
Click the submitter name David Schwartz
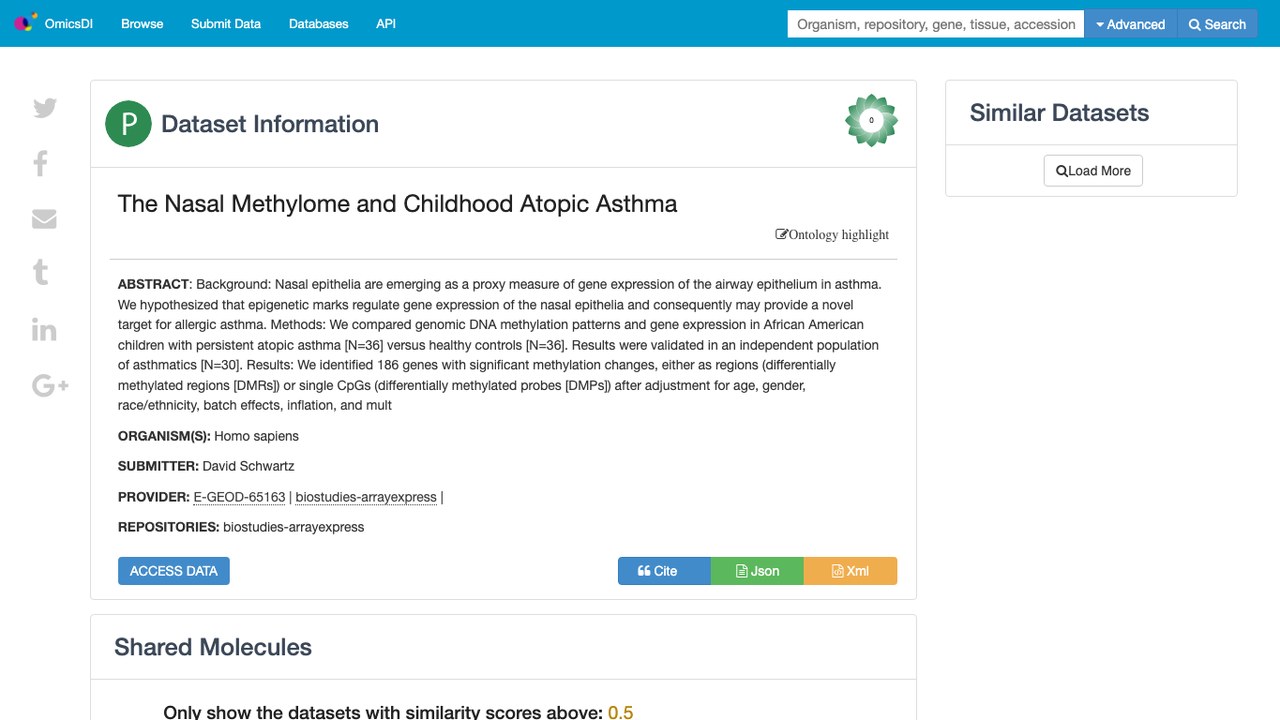(x=248, y=466)
